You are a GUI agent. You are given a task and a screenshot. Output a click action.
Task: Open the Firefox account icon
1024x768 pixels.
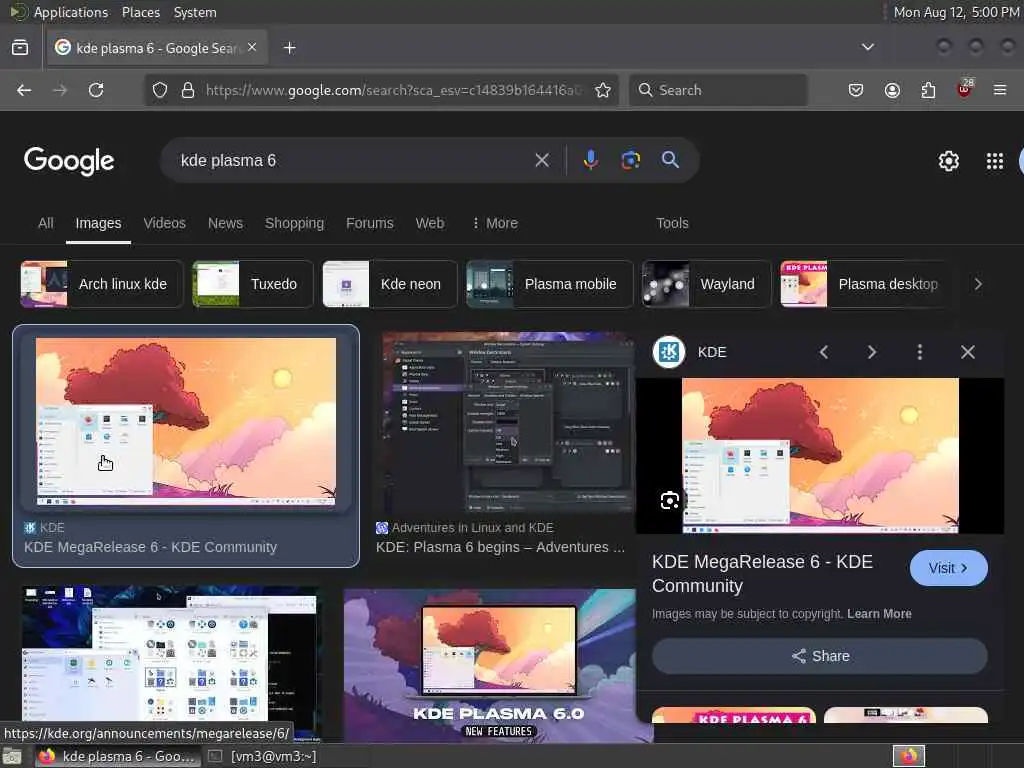point(892,90)
